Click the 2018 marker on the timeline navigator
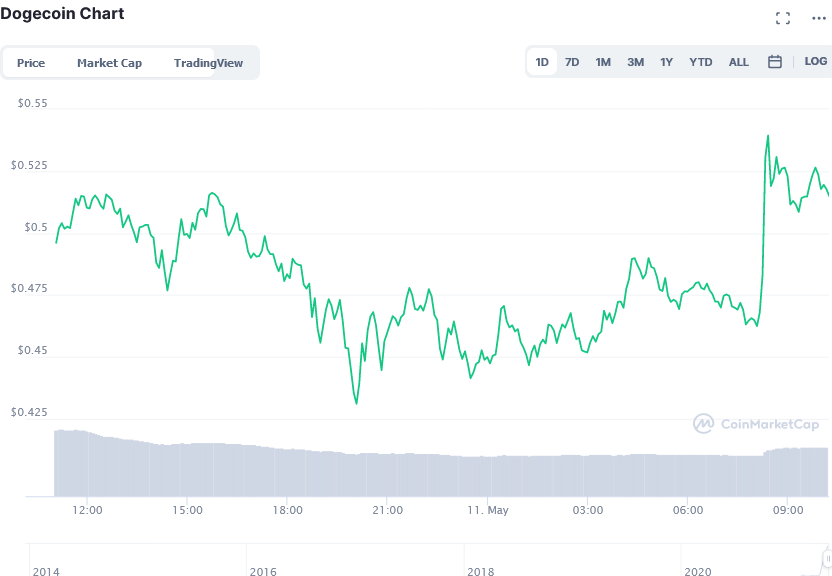Image resolution: width=832 pixels, height=576 pixels. pyautogui.click(x=481, y=571)
